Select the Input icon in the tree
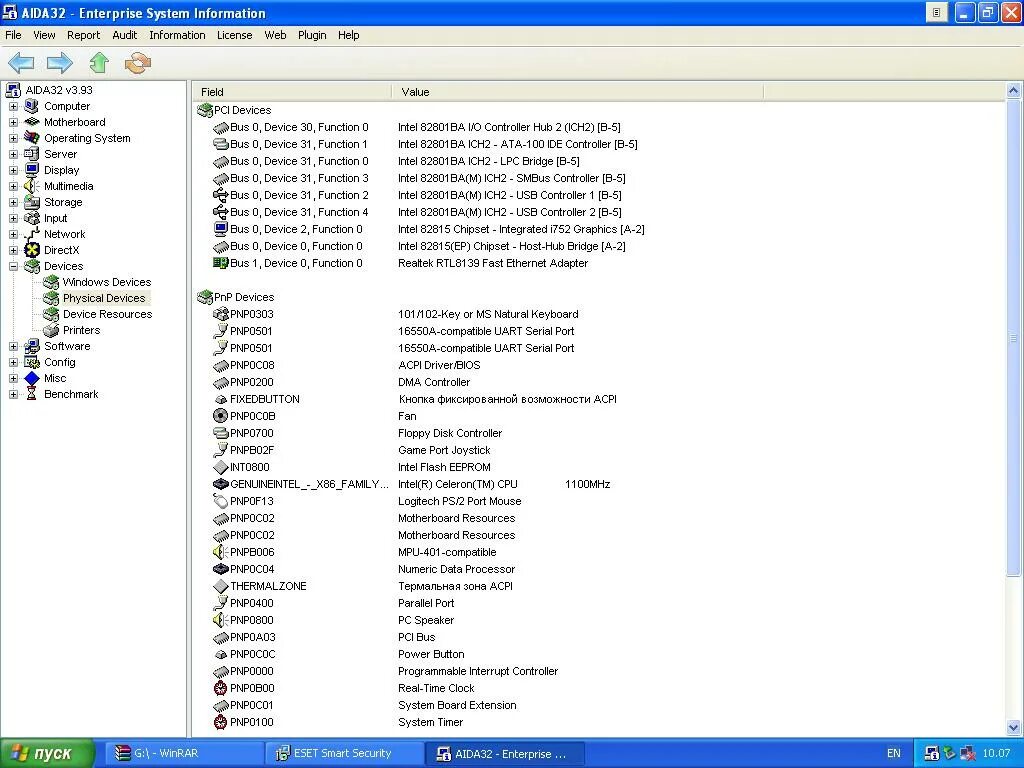This screenshot has width=1024, height=768. pyautogui.click(x=31, y=218)
